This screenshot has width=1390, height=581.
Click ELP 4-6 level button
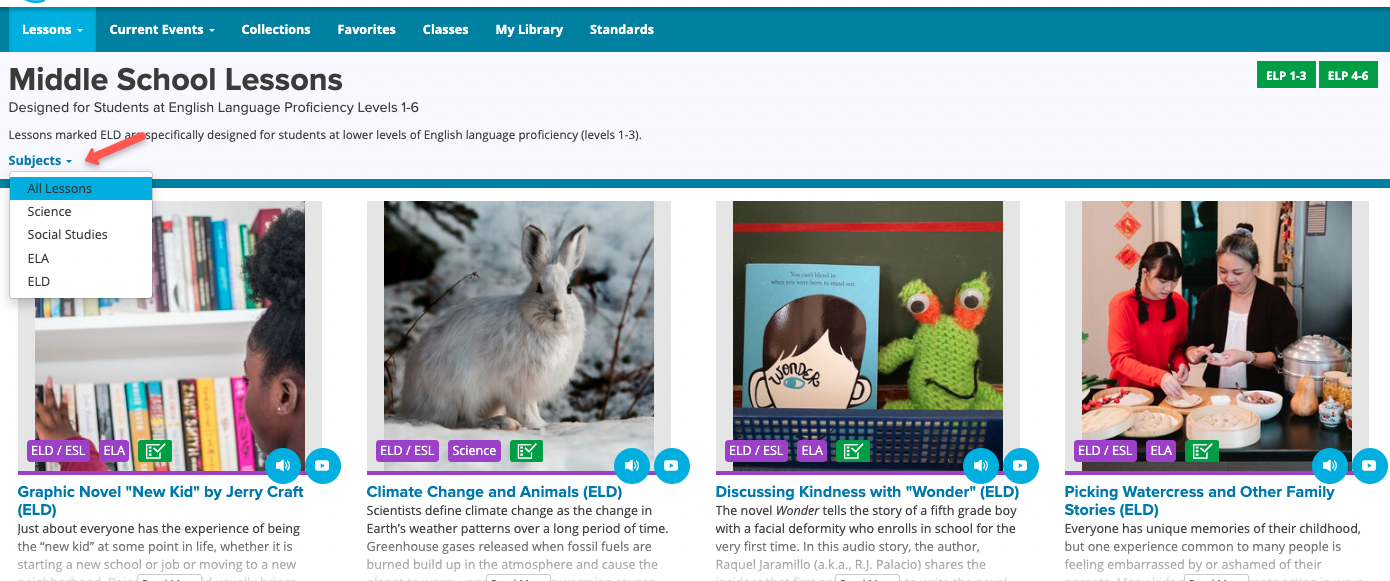pos(1348,76)
